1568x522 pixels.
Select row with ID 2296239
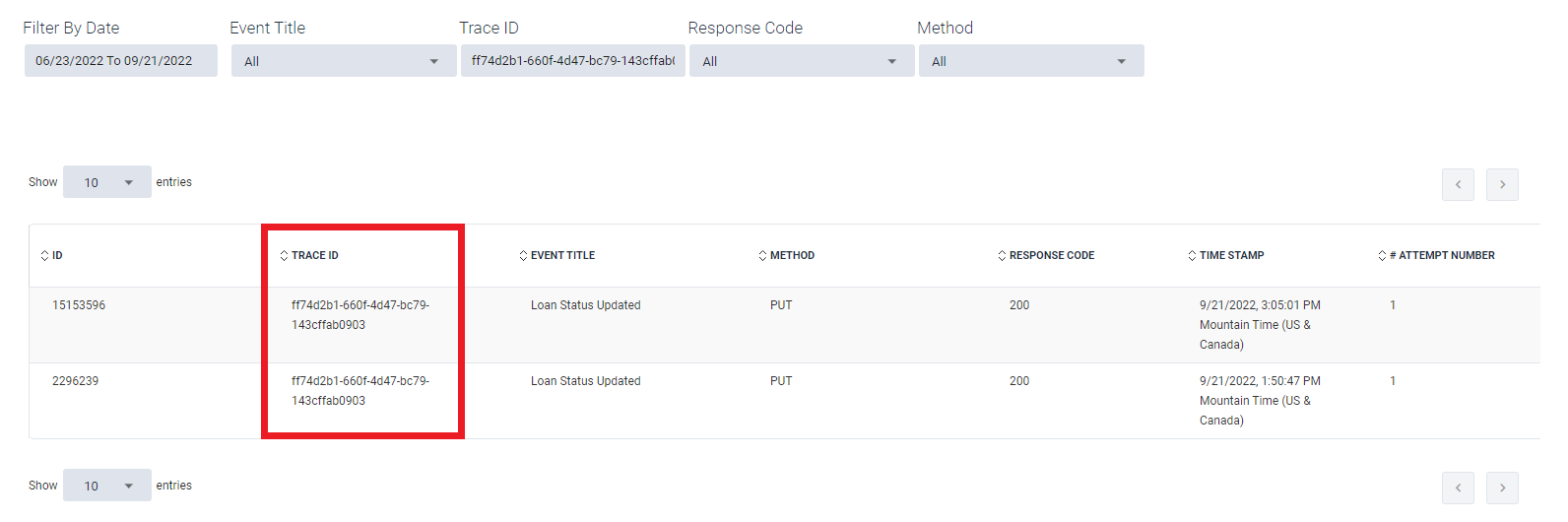click(784, 401)
